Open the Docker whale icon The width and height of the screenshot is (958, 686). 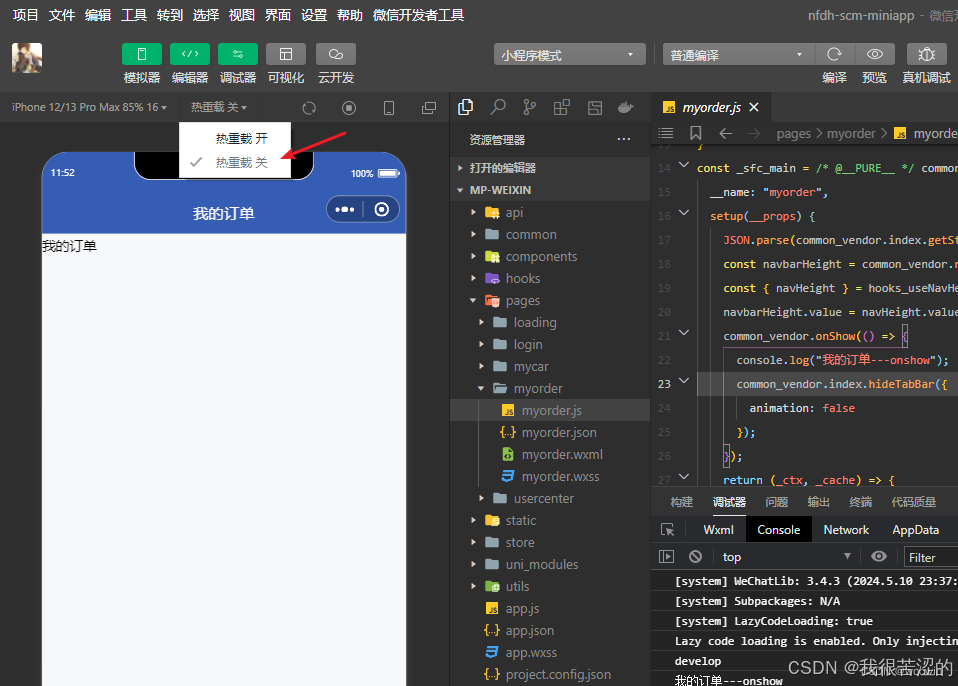pos(626,108)
